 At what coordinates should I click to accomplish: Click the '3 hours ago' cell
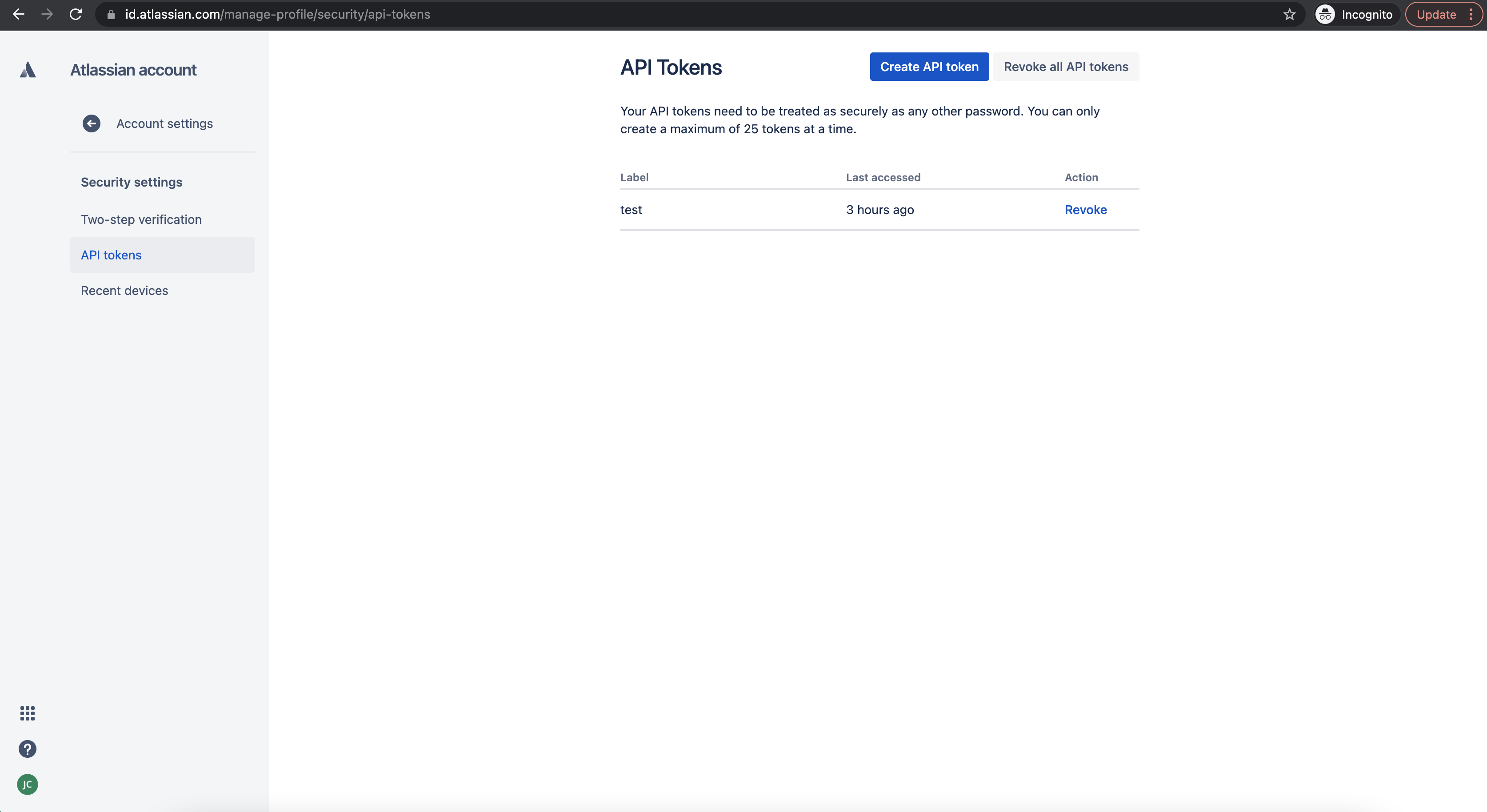880,210
